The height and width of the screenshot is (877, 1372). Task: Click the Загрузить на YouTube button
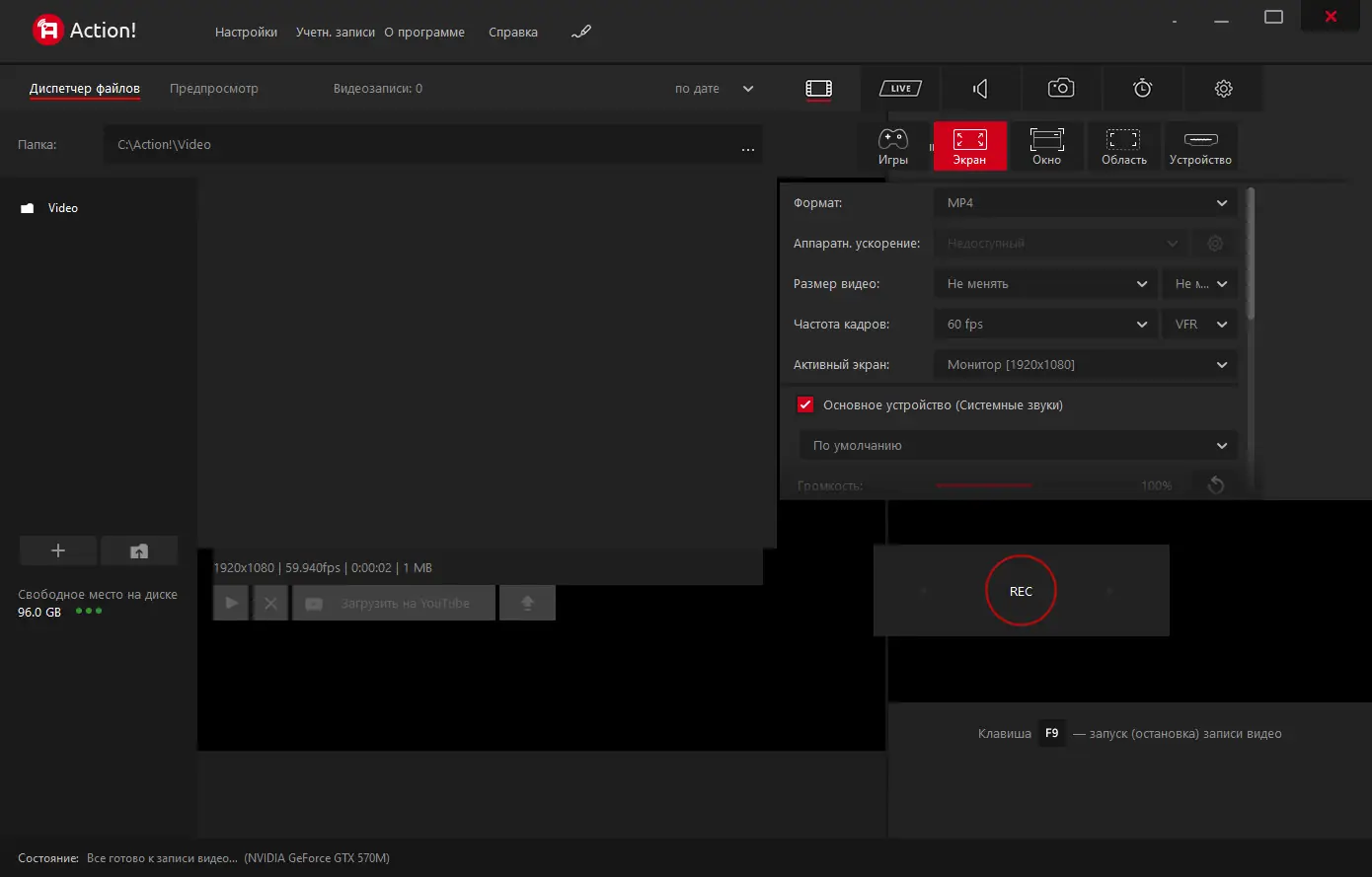[x=394, y=603]
